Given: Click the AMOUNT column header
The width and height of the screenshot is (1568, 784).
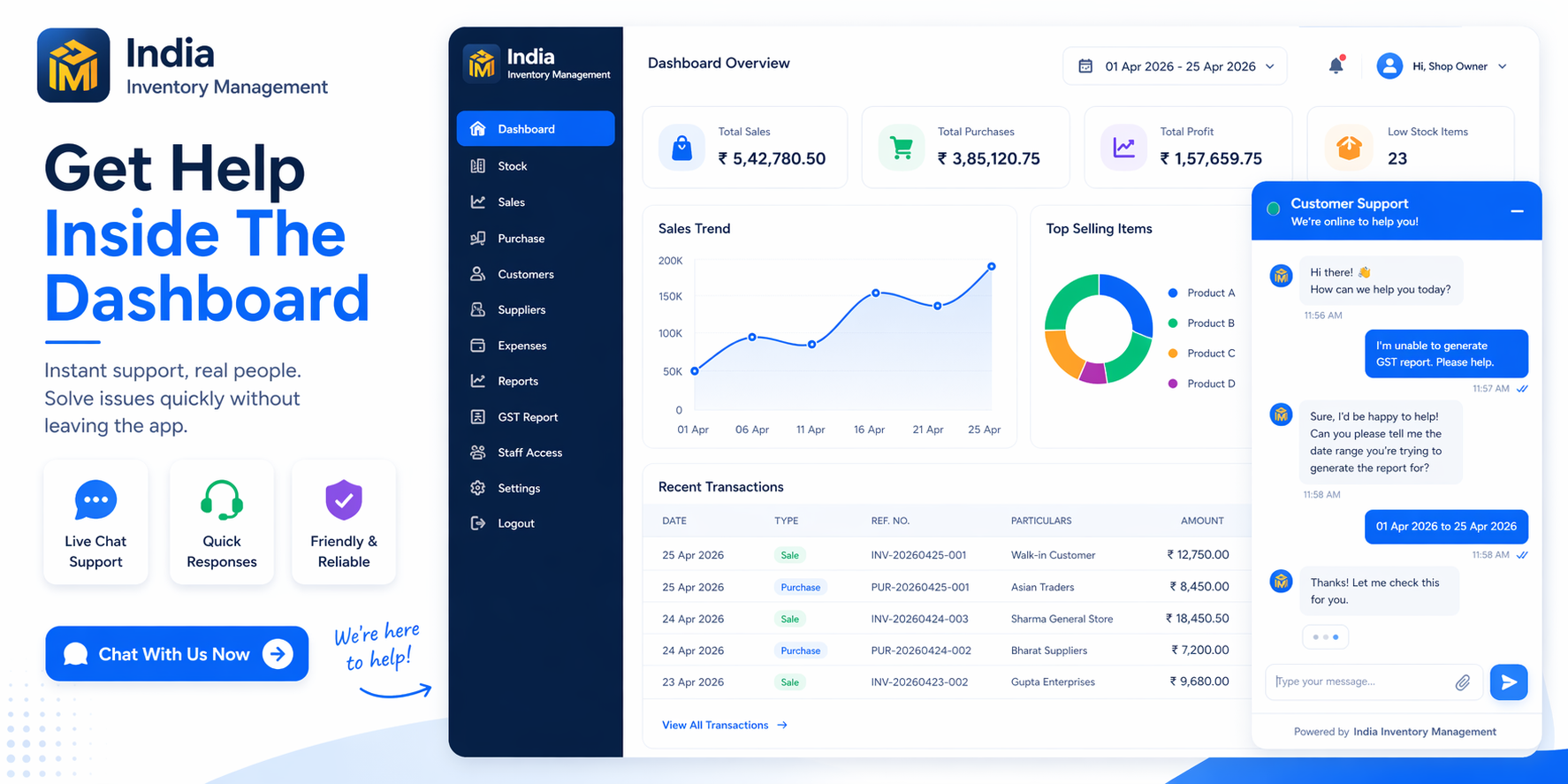Looking at the screenshot, I should coord(1202,521).
